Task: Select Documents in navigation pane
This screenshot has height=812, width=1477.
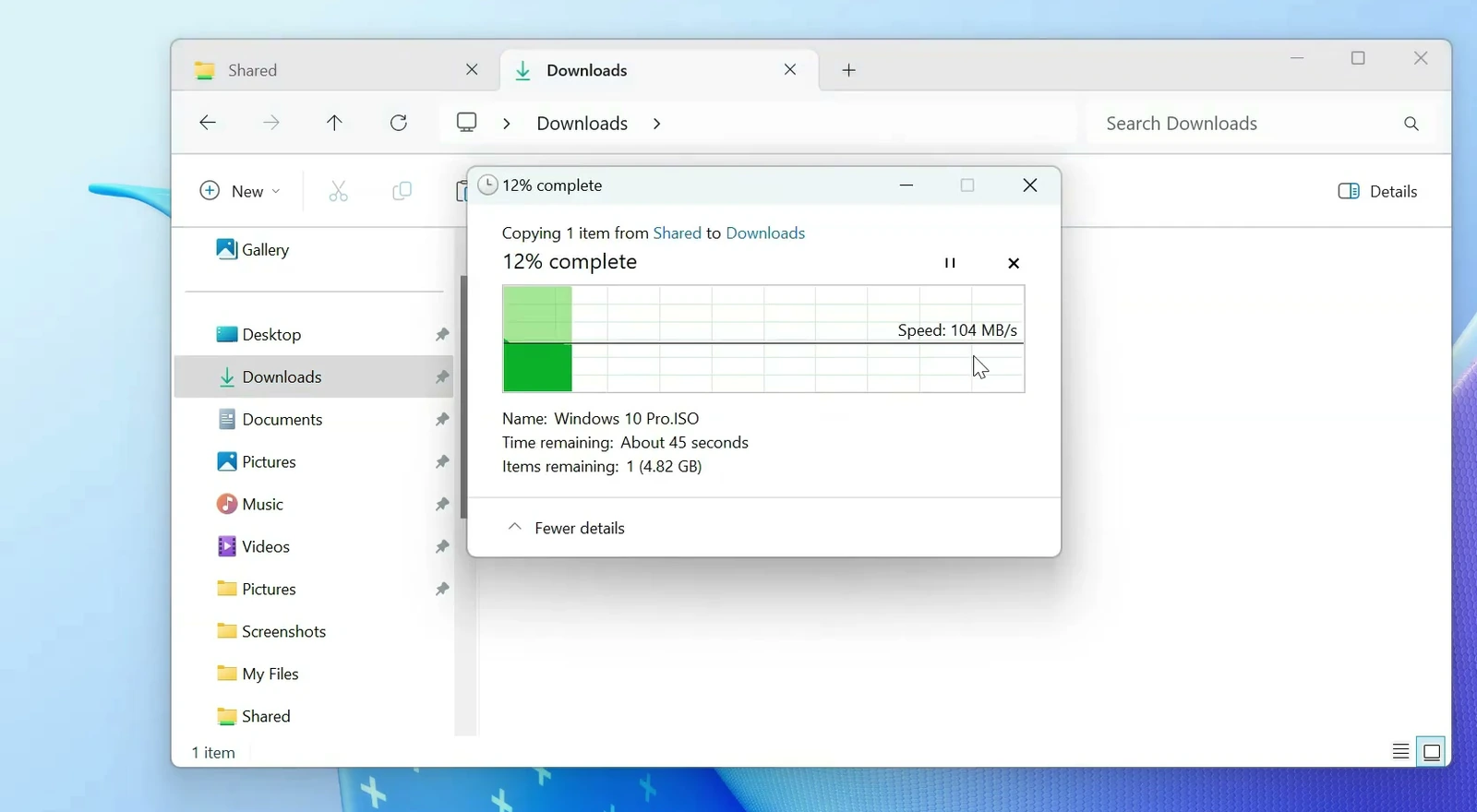Action: point(269,419)
